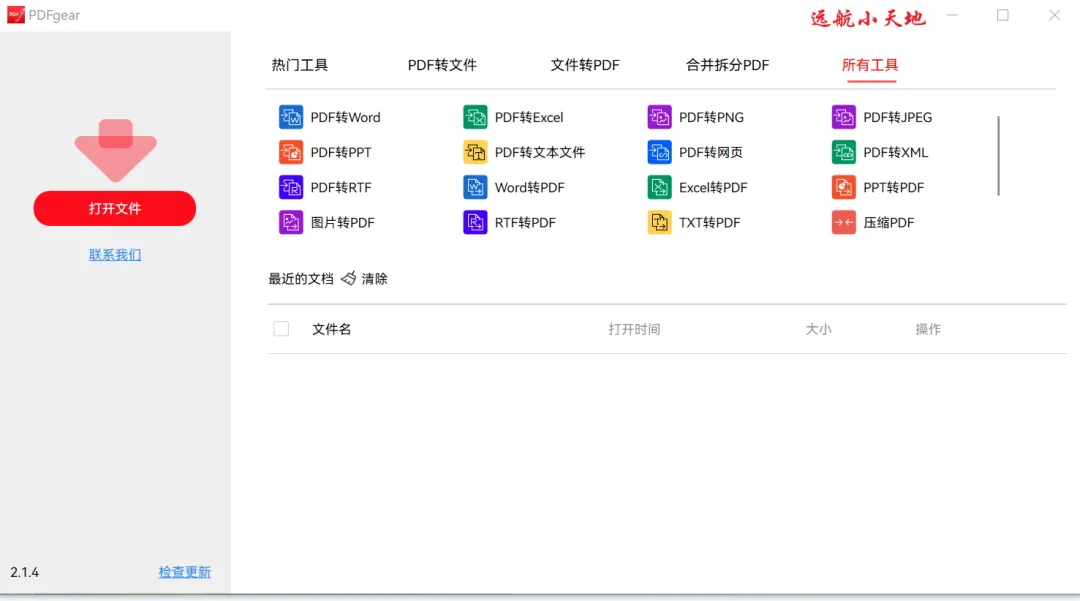Click the 最近的文档 heading
This screenshot has height=601, width=1080.
tap(301, 279)
